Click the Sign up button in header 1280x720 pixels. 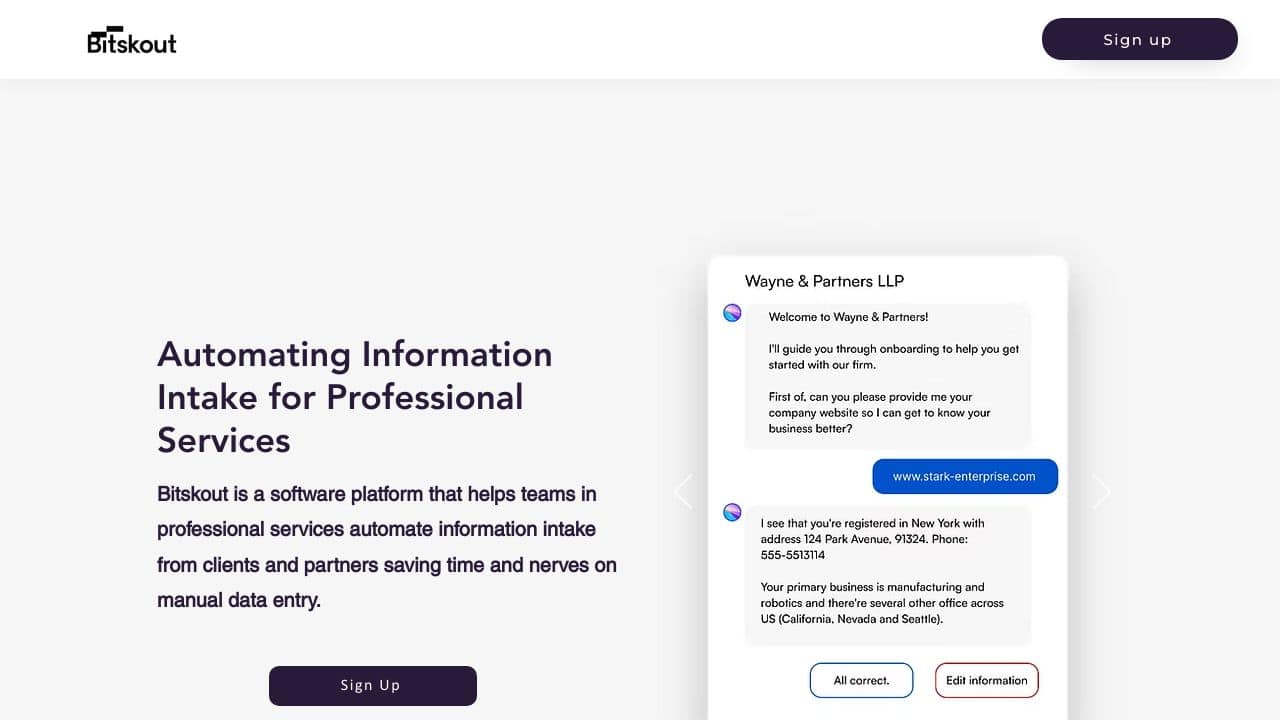pos(1139,39)
